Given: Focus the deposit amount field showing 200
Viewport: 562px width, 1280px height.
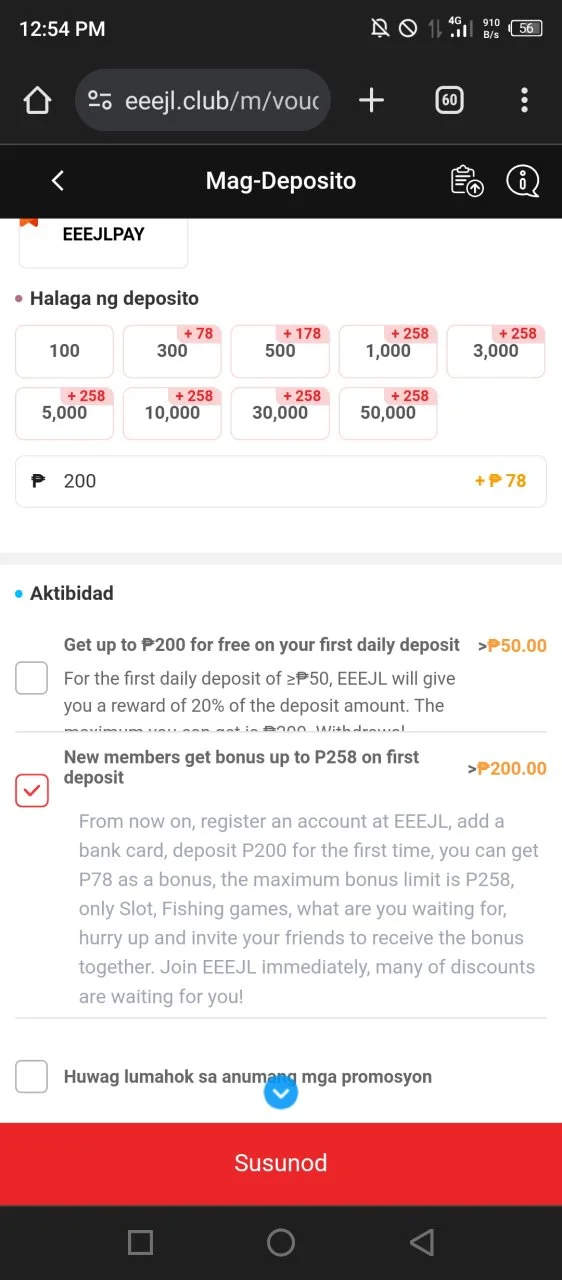Looking at the screenshot, I should coord(281,481).
